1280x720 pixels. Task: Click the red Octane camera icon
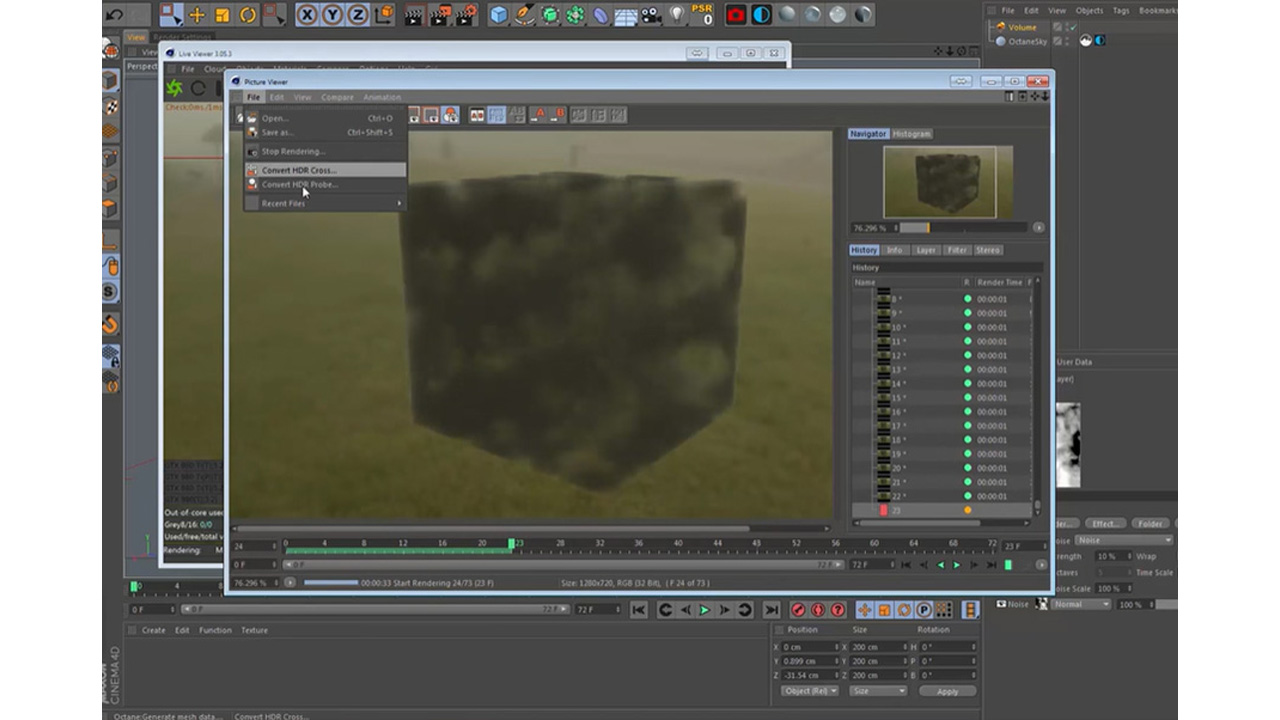(736, 15)
